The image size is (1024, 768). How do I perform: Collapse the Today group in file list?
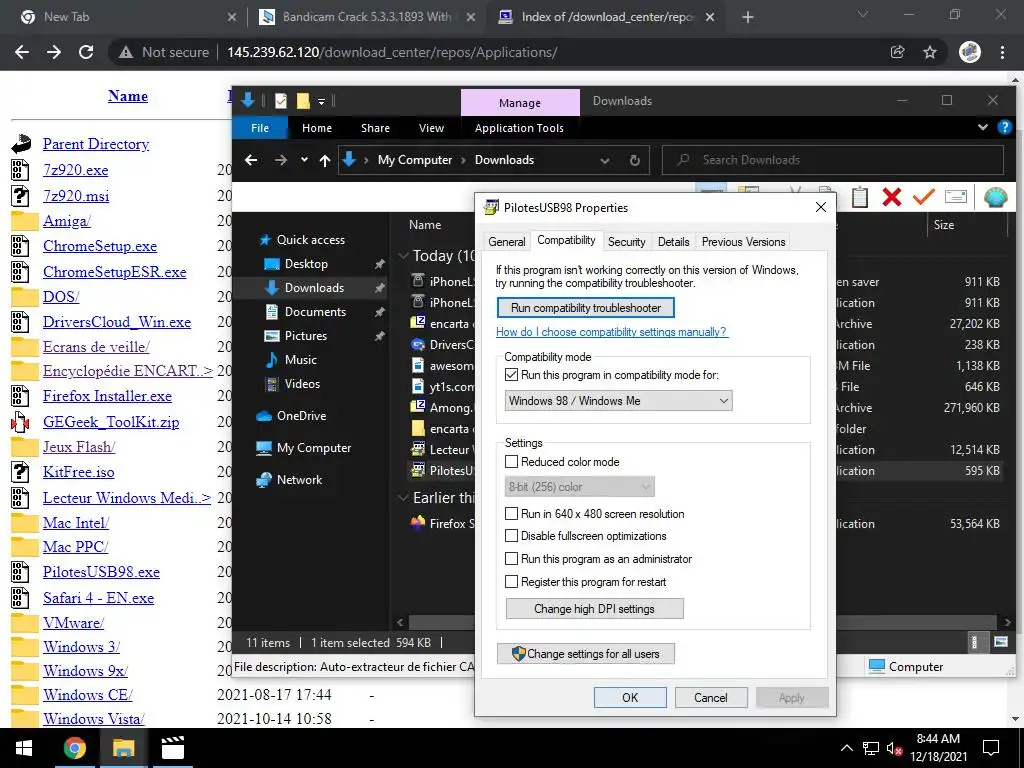[403, 255]
